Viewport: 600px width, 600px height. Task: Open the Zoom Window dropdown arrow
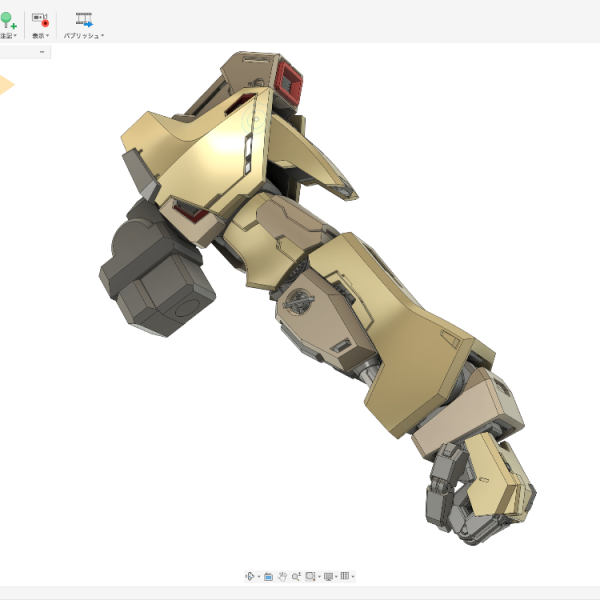(319, 577)
